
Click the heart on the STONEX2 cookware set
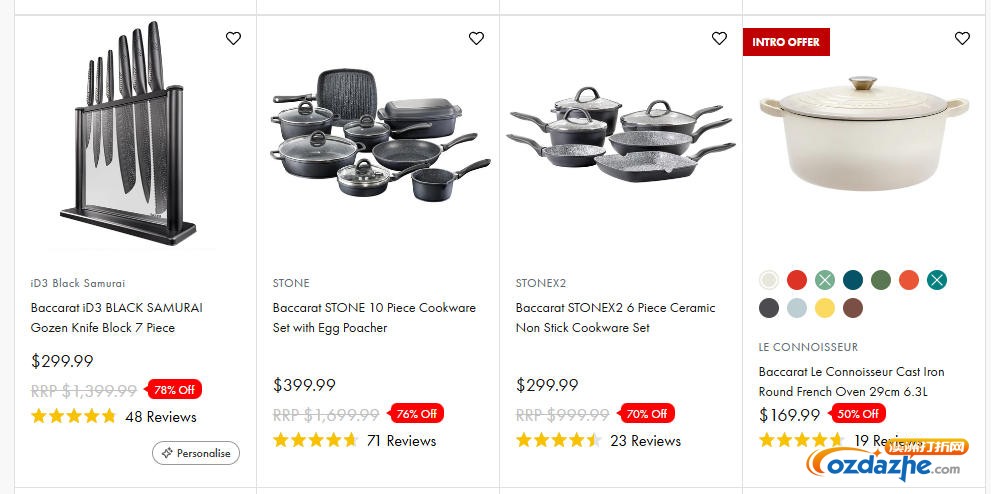pyautogui.click(x=719, y=39)
